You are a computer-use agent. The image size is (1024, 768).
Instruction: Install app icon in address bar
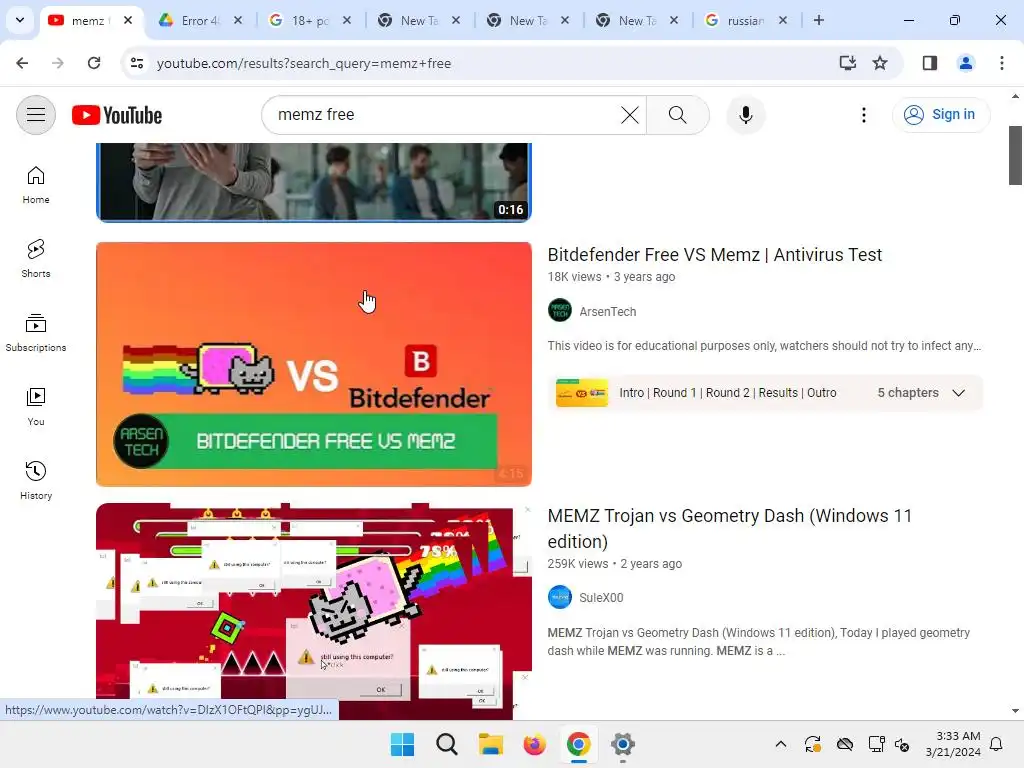847,63
